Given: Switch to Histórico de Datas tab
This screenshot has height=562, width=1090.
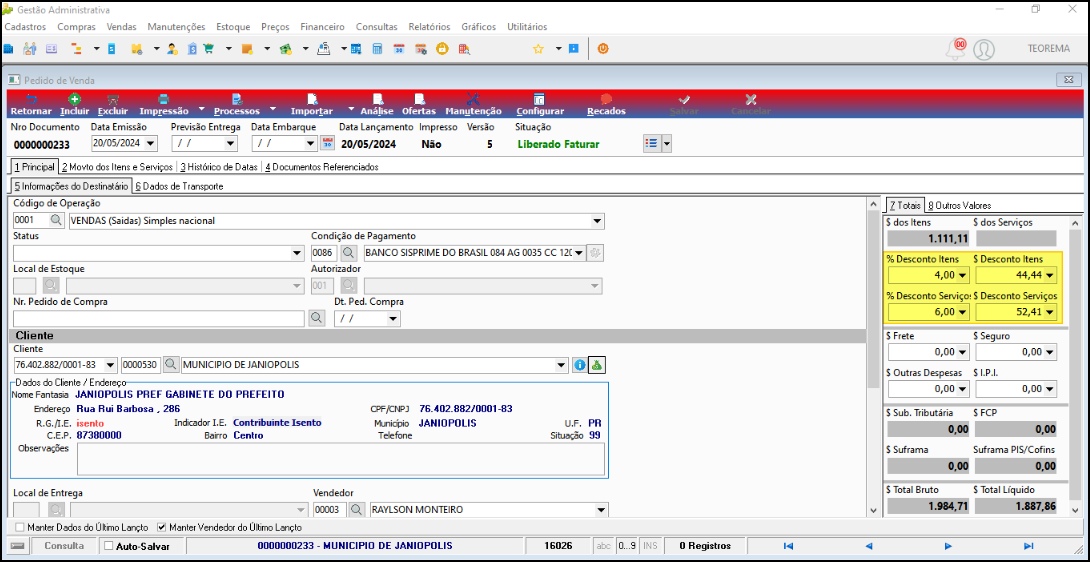Looking at the screenshot, I should click(x=219, y=168).
